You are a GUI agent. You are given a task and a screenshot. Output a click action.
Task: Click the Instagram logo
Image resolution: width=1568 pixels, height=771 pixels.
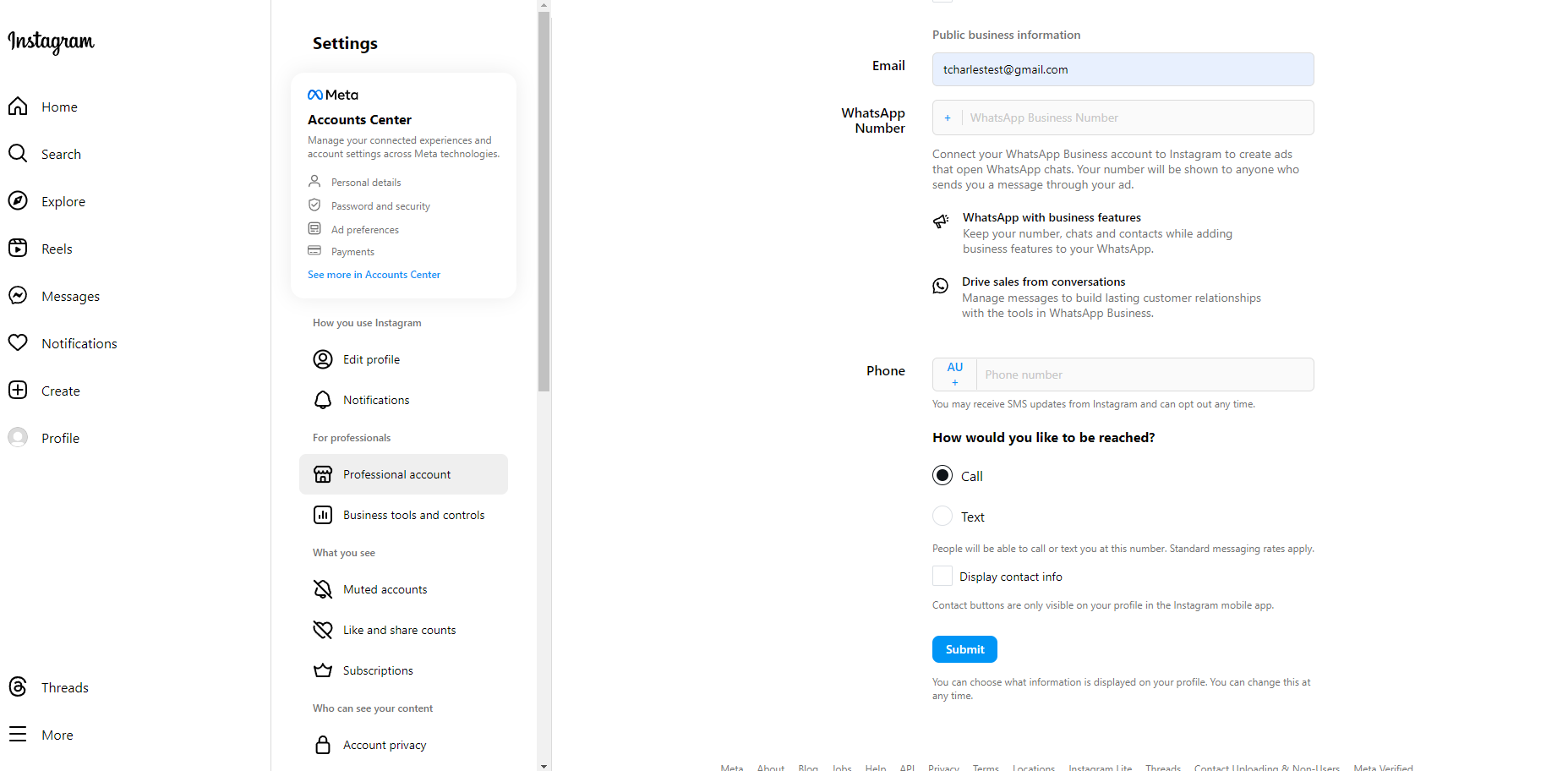tap(51, 41)
